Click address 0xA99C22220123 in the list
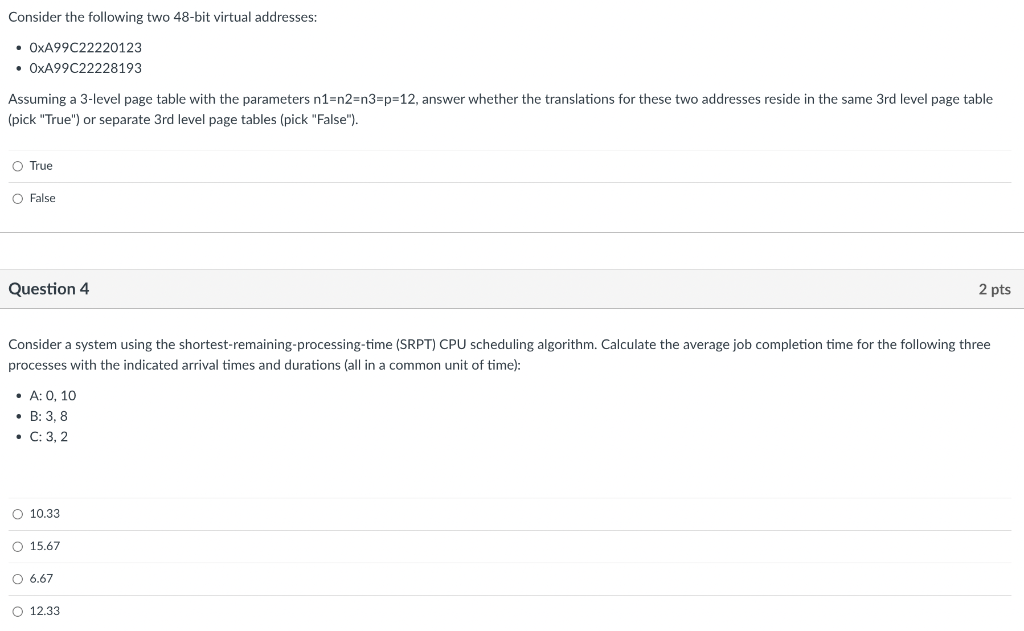 85,47
